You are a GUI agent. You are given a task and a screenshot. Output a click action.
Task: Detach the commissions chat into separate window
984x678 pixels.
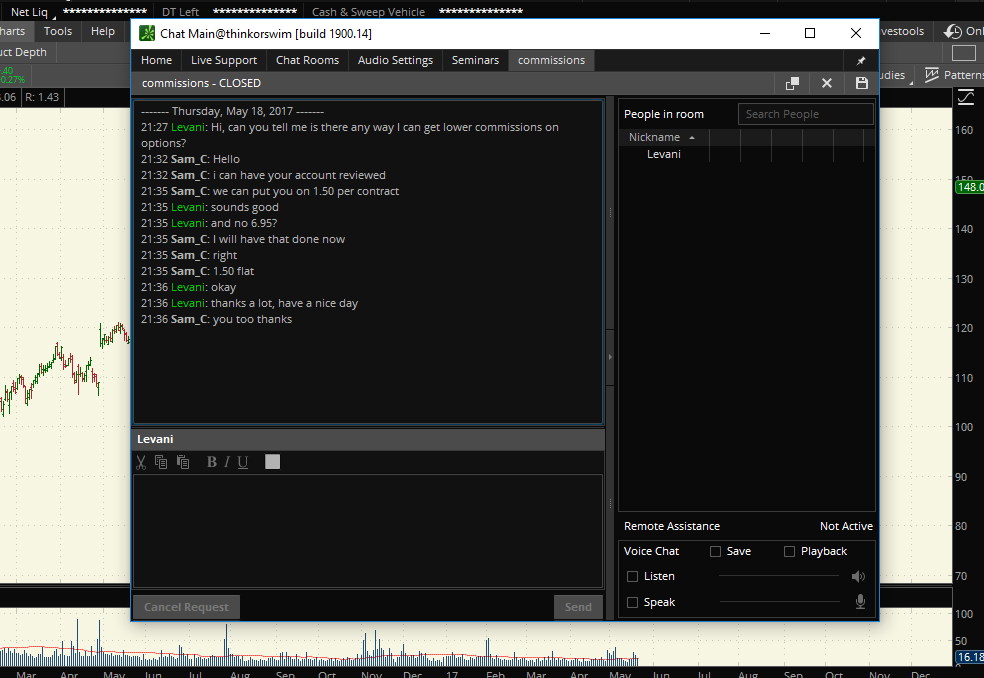coord(792,84)
